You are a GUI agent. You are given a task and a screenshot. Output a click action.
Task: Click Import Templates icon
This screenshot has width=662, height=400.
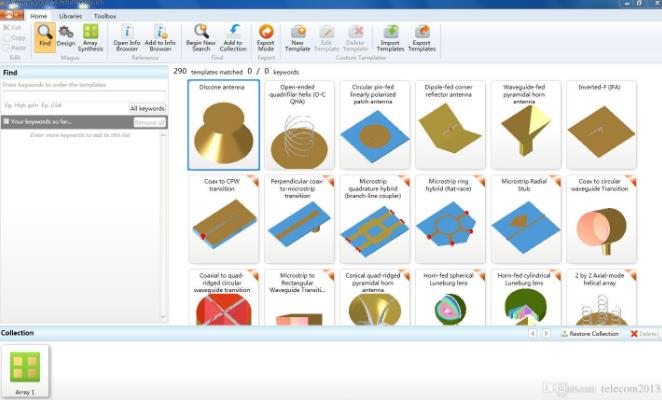point(391,37)
